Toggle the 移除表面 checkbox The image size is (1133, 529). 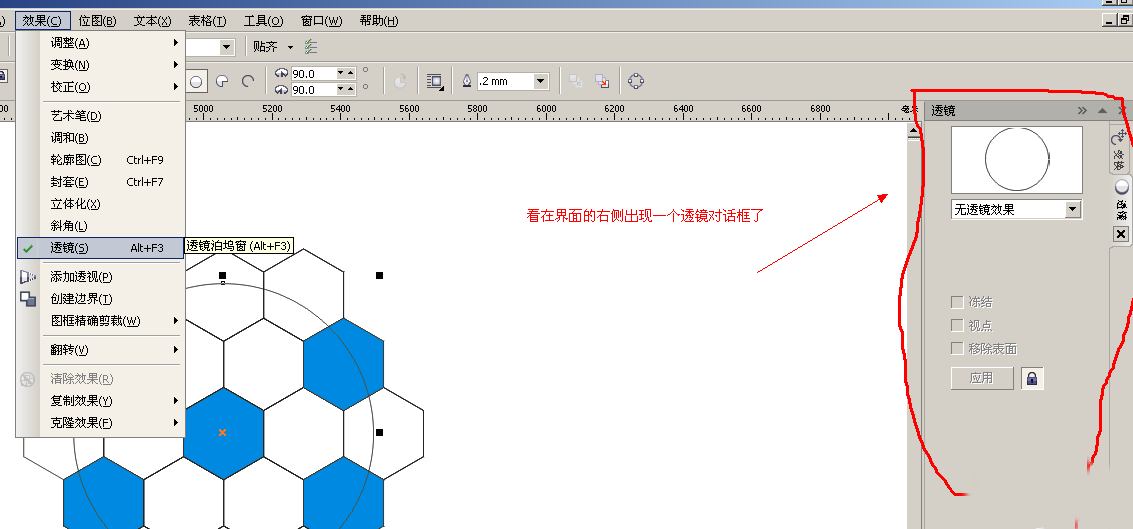[957, 348]
